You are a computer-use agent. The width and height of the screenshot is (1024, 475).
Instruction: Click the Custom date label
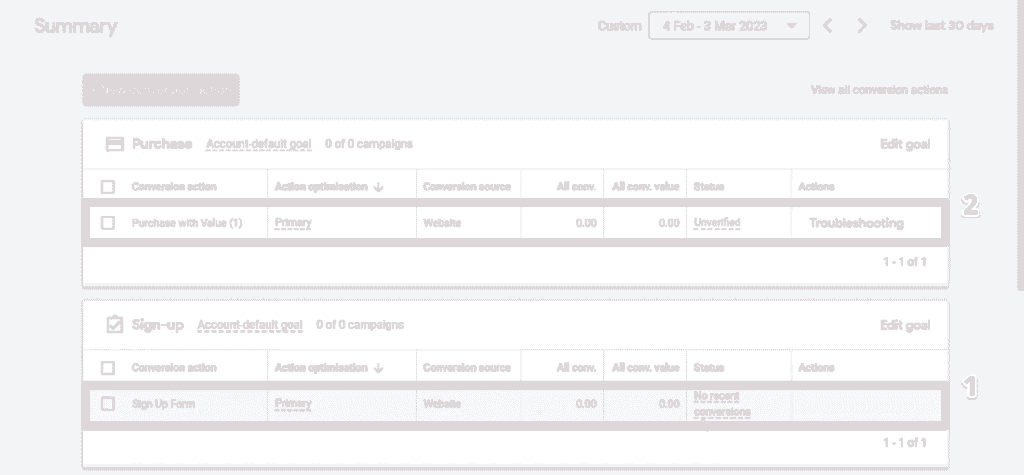coord(619,26)
